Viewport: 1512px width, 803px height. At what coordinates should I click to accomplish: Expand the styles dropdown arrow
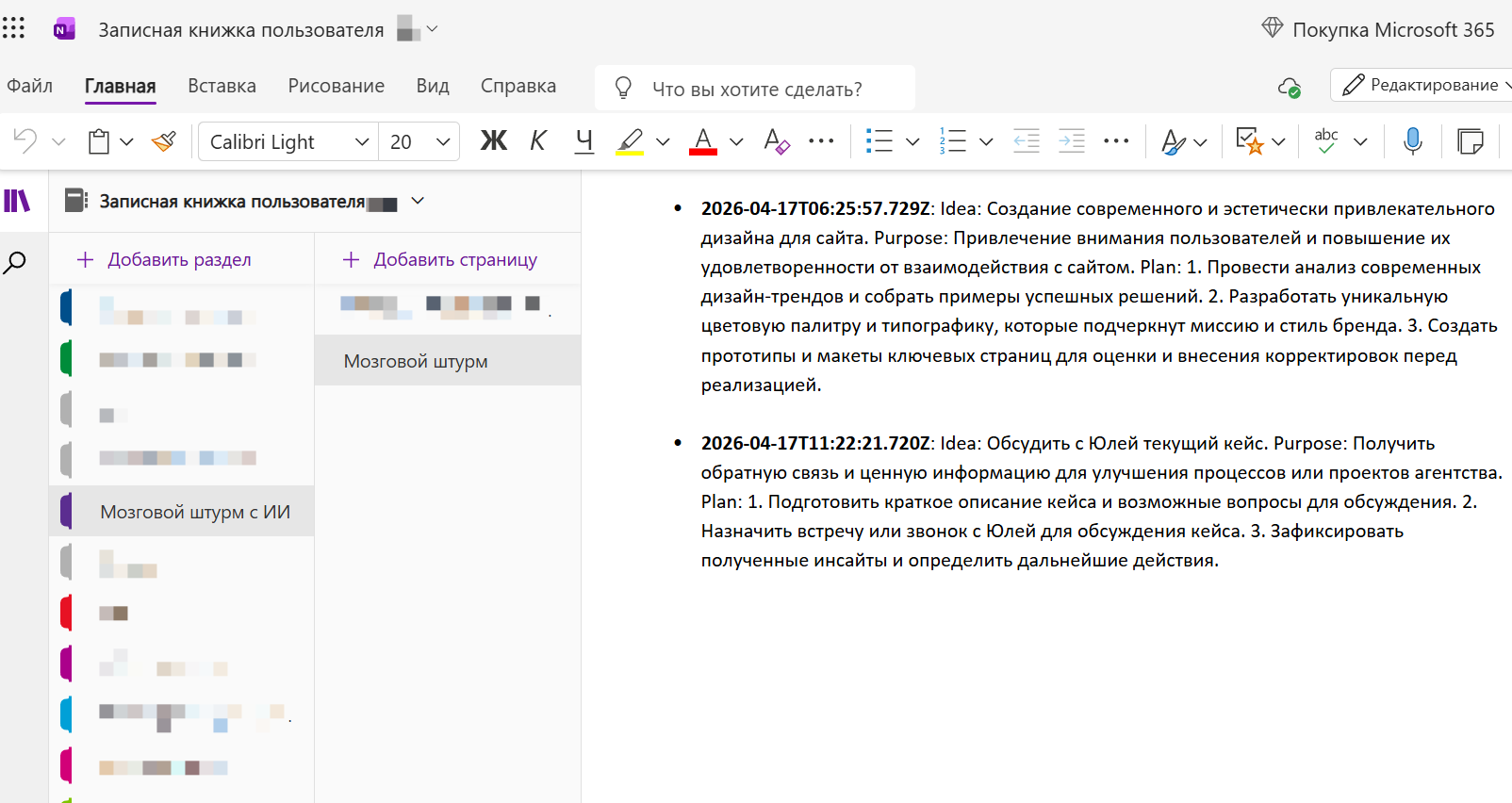[x=1200, y=141]
